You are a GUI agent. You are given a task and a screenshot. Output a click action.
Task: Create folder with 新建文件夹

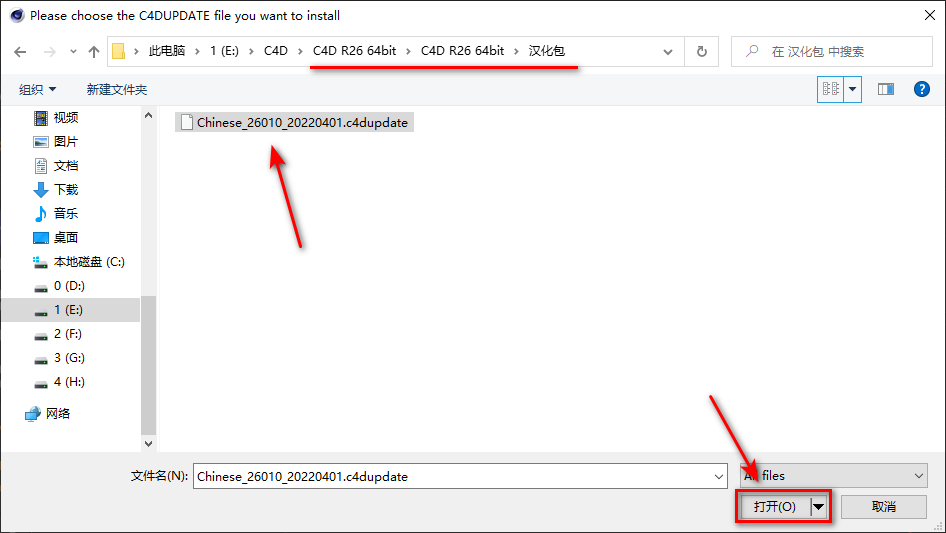(116, 90)
